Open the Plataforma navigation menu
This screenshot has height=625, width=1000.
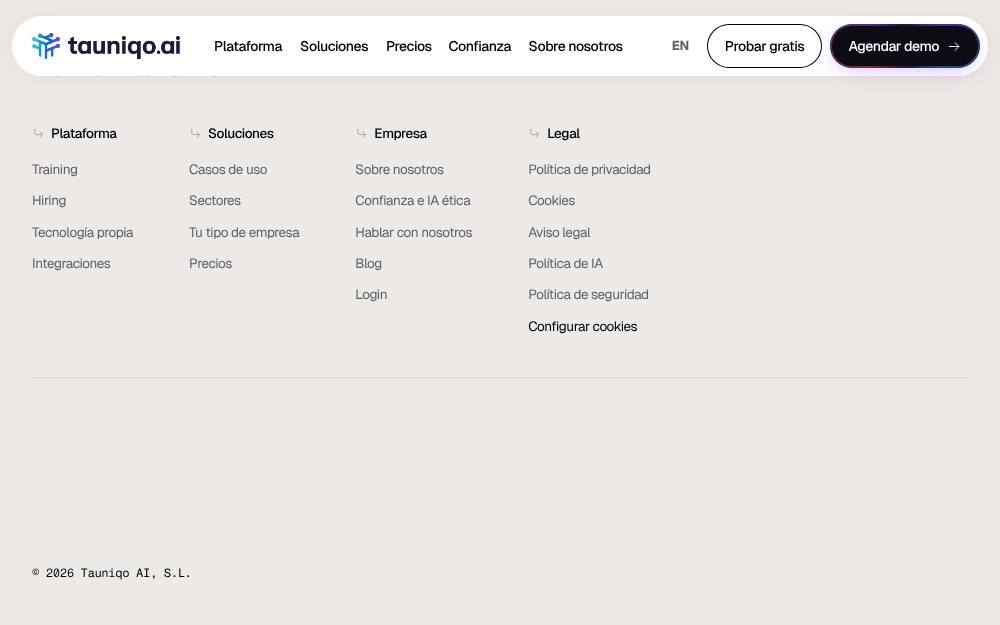click(x=248, y=47)
